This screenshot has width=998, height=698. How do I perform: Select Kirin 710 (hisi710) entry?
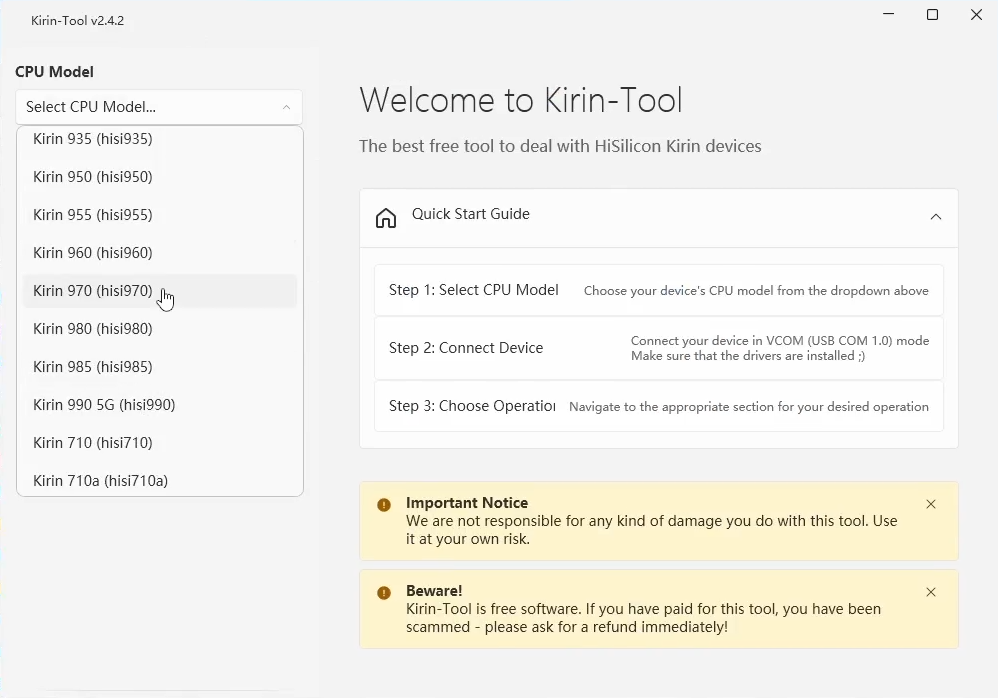pyautogui.click(x=160, y=443)
